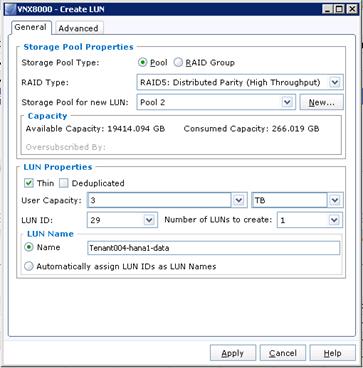The height and width of the screenshot is (368, 363).
Task: Switch to the General tab
Action: point(31,27)
